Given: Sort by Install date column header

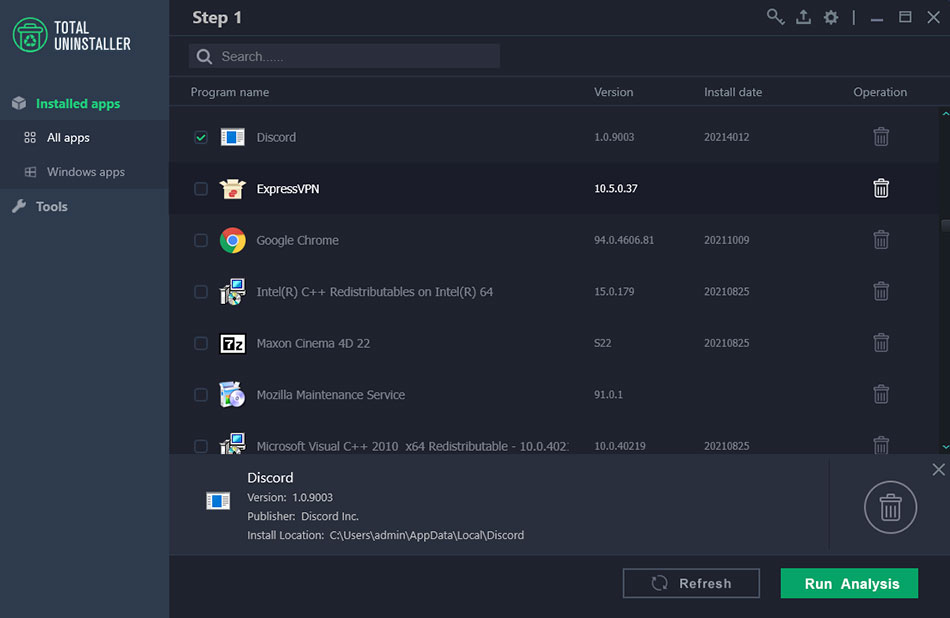Looking at the screenshot, I should pyautogui.click(x=732, y=92).
